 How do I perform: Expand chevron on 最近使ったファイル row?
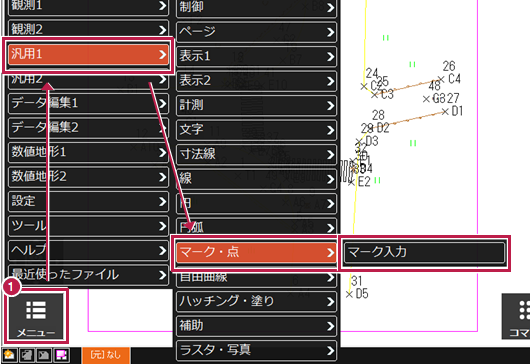(x=163, y=275)
